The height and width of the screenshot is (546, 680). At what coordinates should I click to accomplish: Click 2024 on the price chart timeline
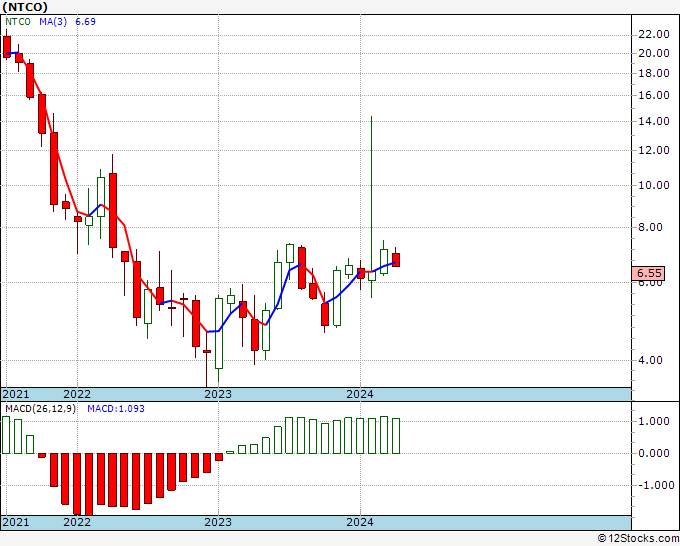coord(360,394)
